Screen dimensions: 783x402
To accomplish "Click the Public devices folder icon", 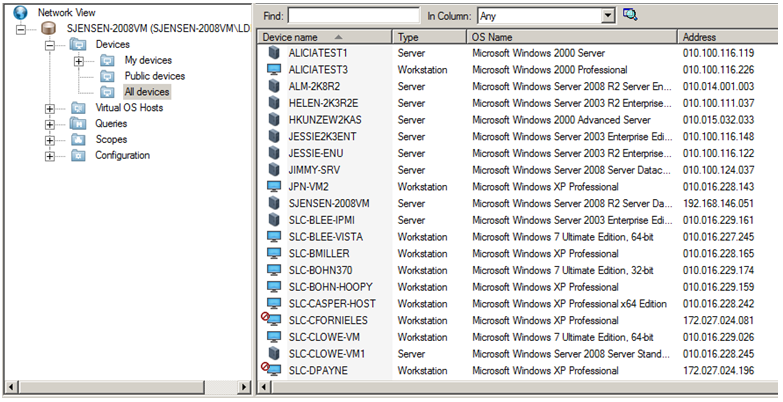I will pyautogui.click(x=107, y=76).
